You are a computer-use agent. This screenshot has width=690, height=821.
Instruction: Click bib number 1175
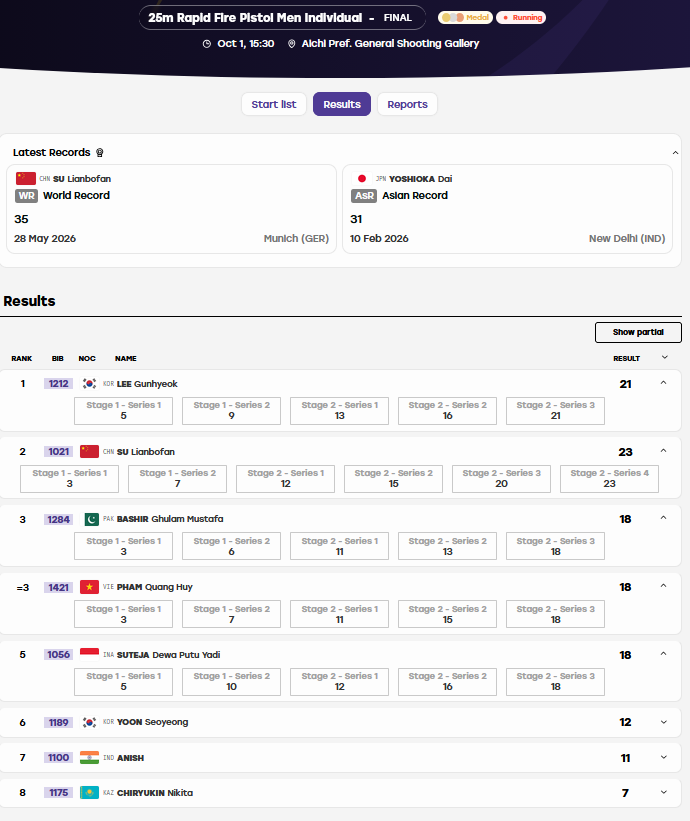(59, 793)
